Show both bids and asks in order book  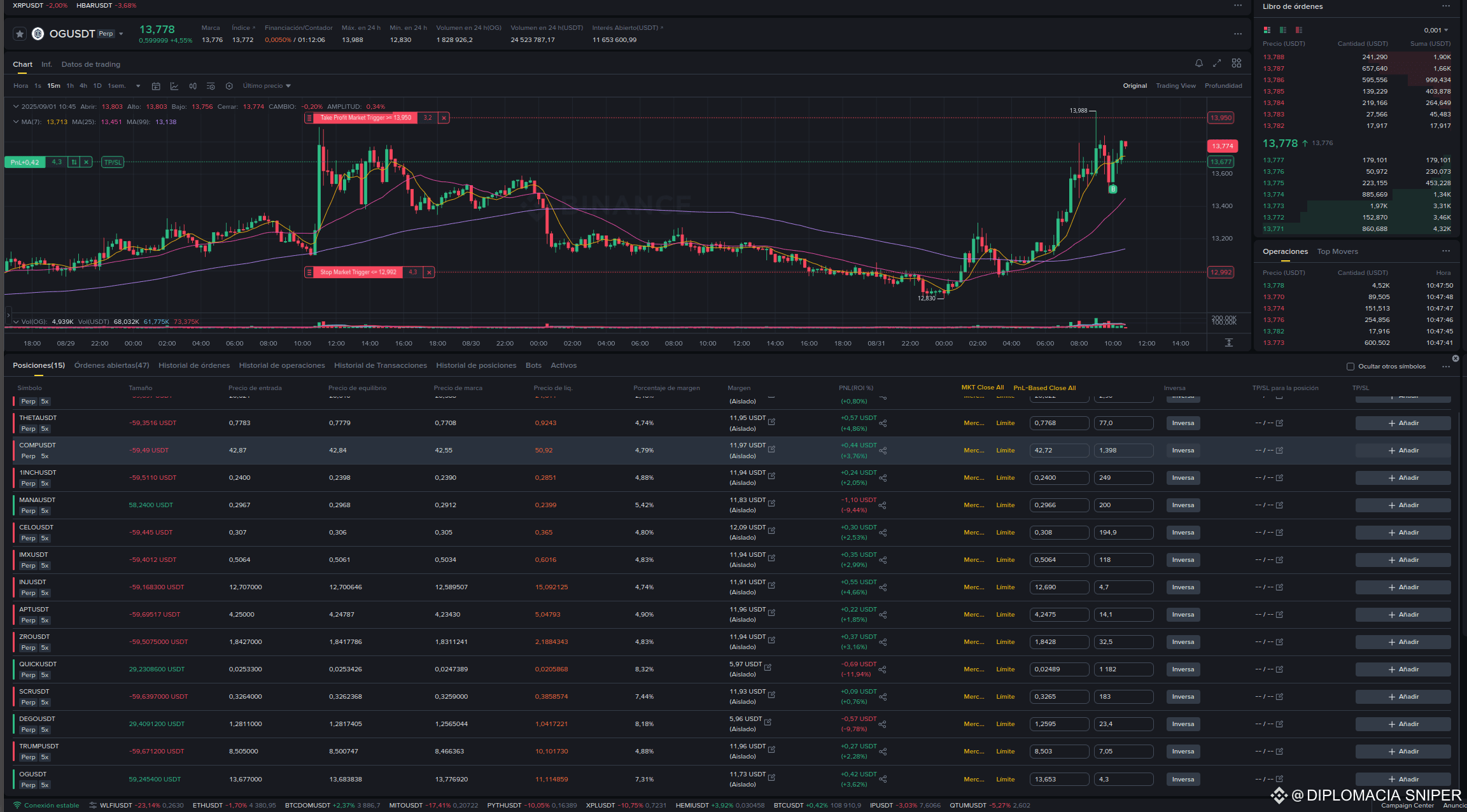point(1267,30)
